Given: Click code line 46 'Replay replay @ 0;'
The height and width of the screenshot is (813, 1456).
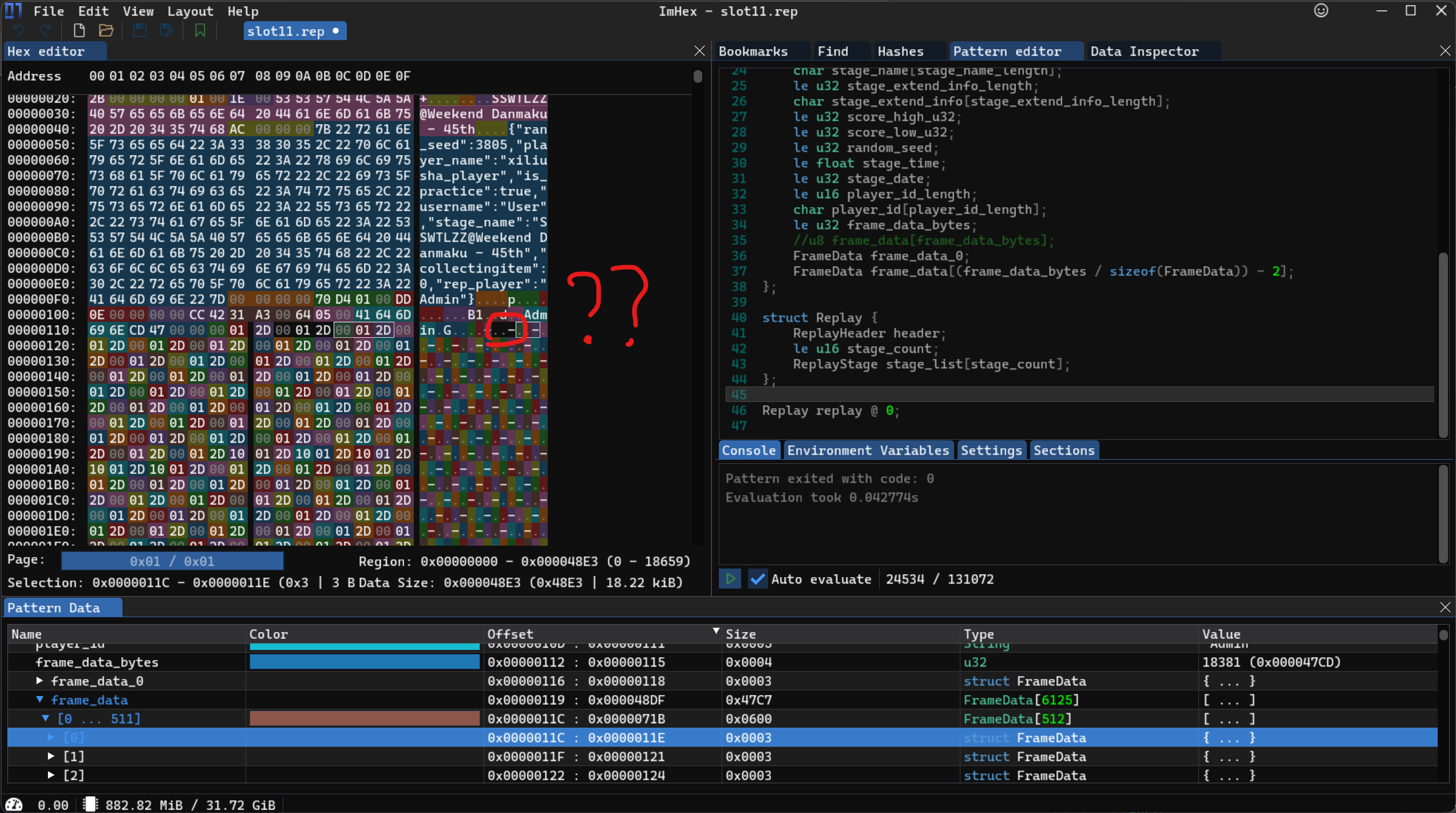Looking at the screenshot, I should tap(830, 411).
